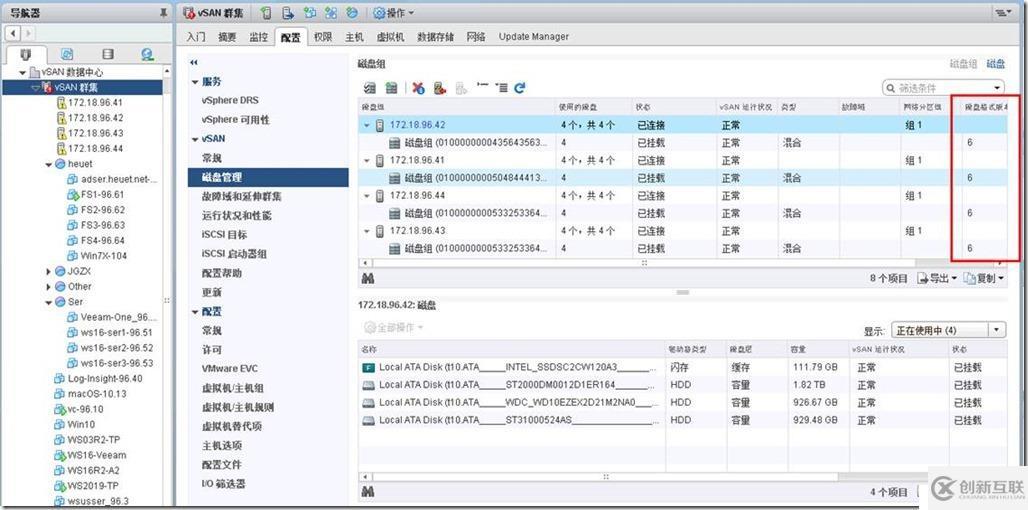
Task: Switch to the 监控 tab
Action: point(258,37)
